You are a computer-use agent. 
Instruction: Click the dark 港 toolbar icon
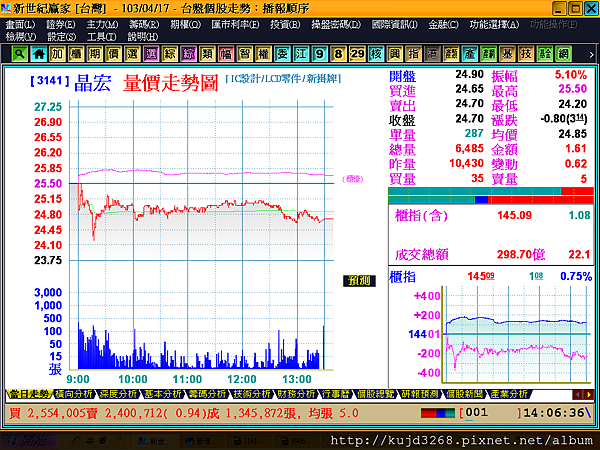coord(432,54)
